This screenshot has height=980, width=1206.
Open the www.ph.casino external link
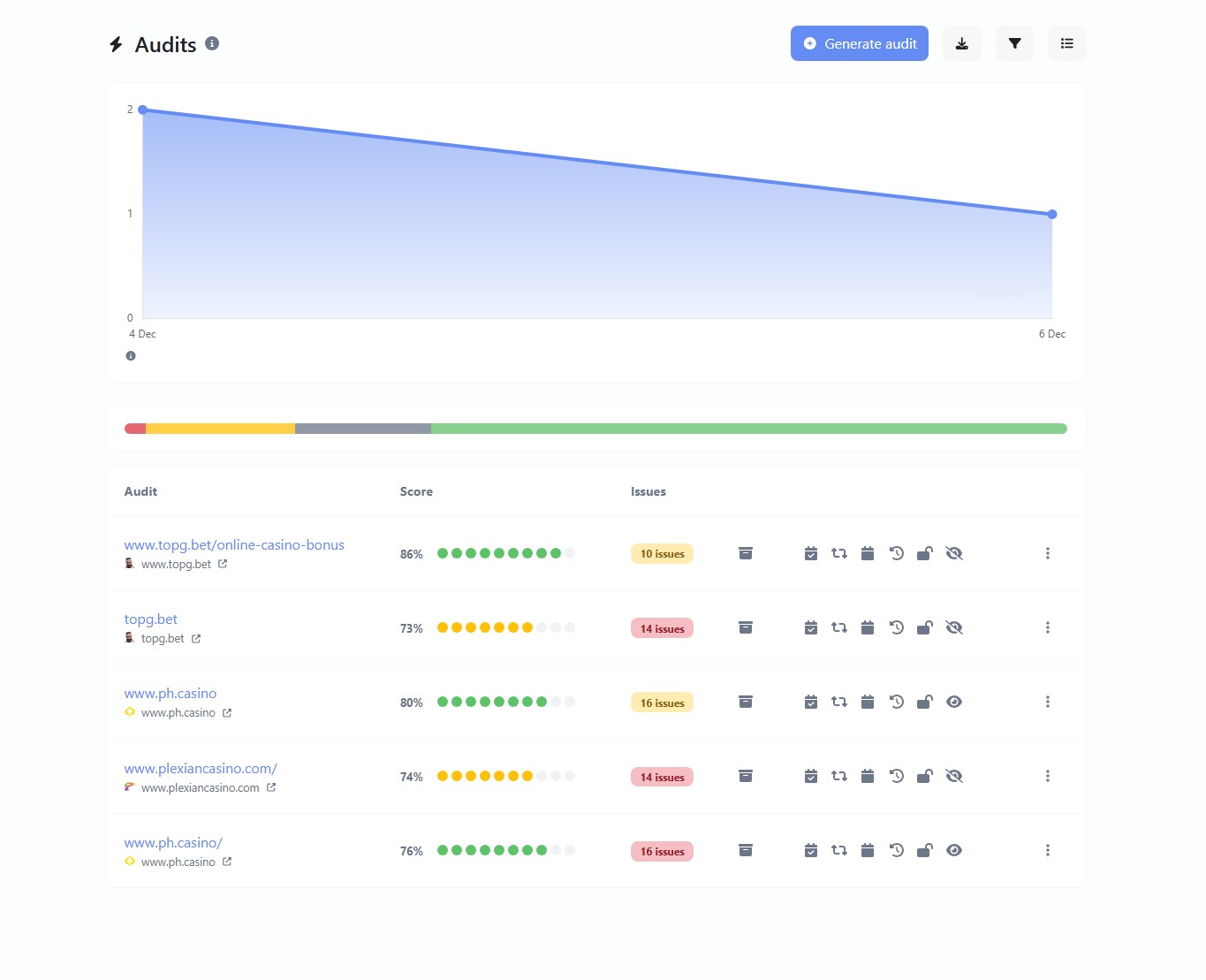click(x=227, y=712)
